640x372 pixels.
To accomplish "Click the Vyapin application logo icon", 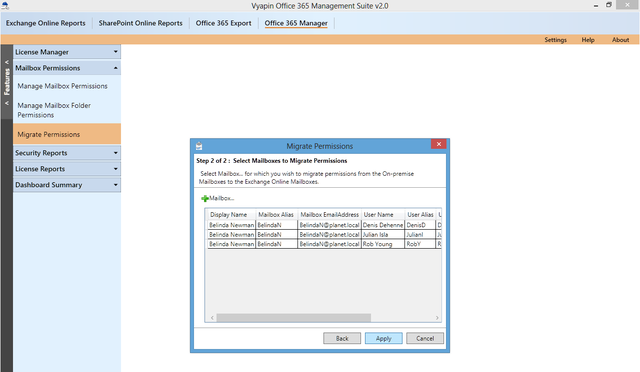I will point(5,5).
